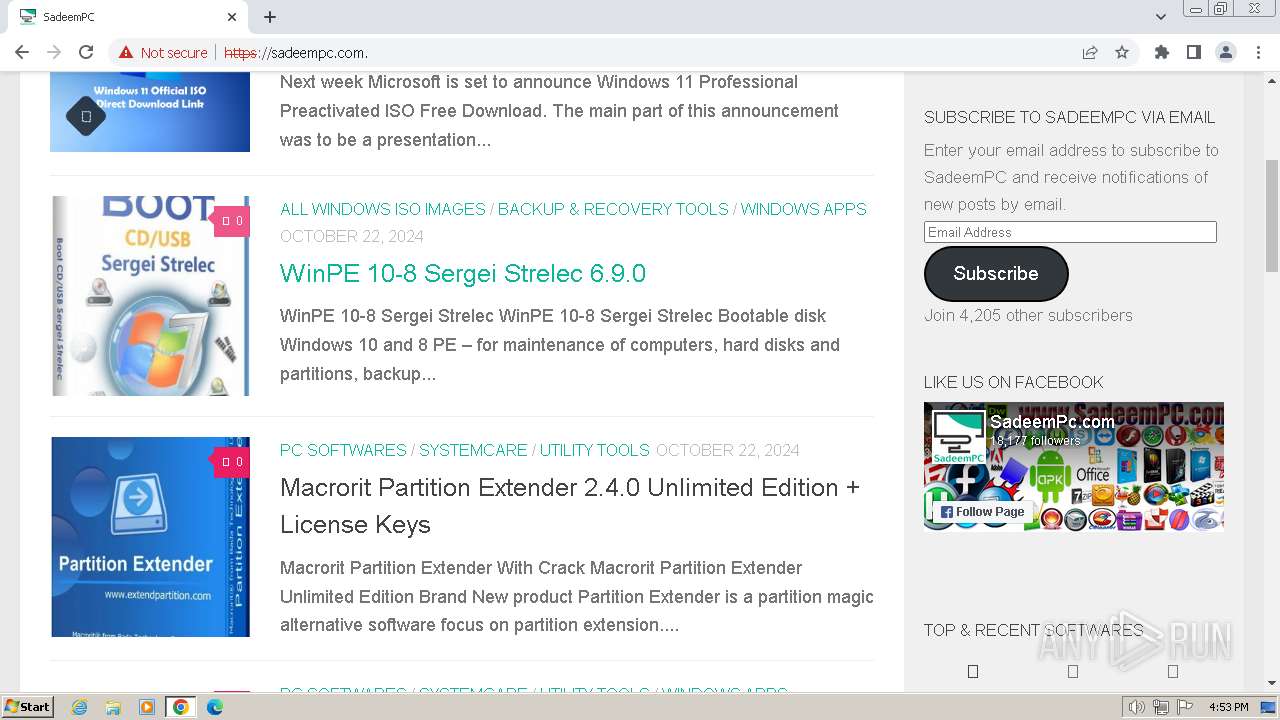1280x720 pixels.
Task: Click the address bar URL
Action: (296, 52)
